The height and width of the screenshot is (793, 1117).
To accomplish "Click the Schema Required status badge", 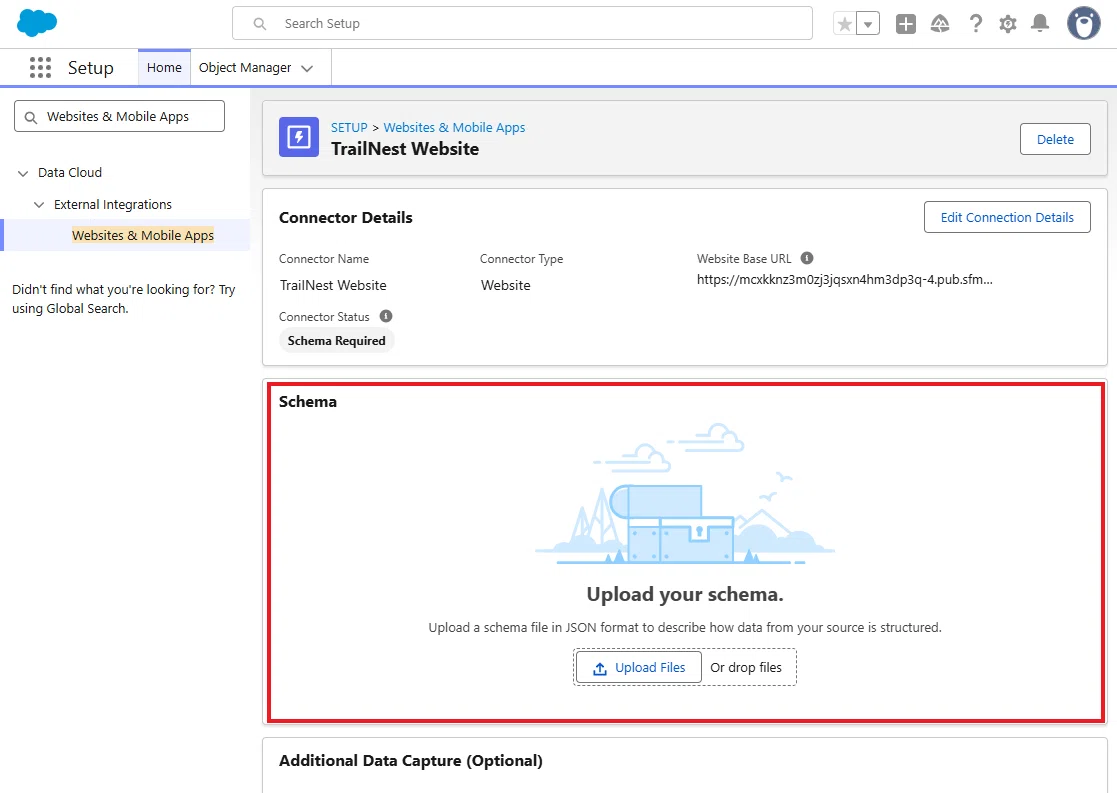I will click(336, 341).
